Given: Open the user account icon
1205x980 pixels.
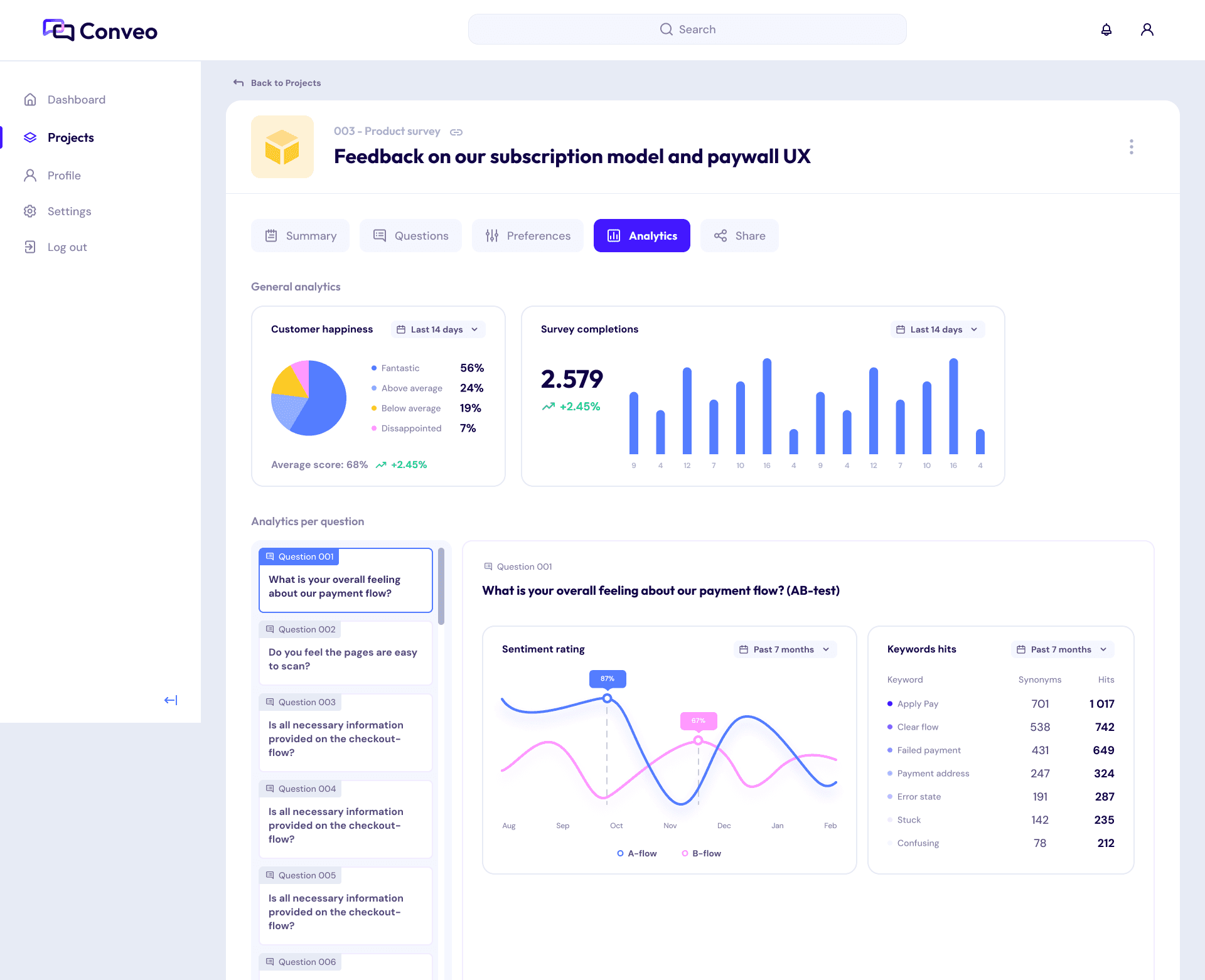Looking at the screenshot, I should (x=1147, y=29).
